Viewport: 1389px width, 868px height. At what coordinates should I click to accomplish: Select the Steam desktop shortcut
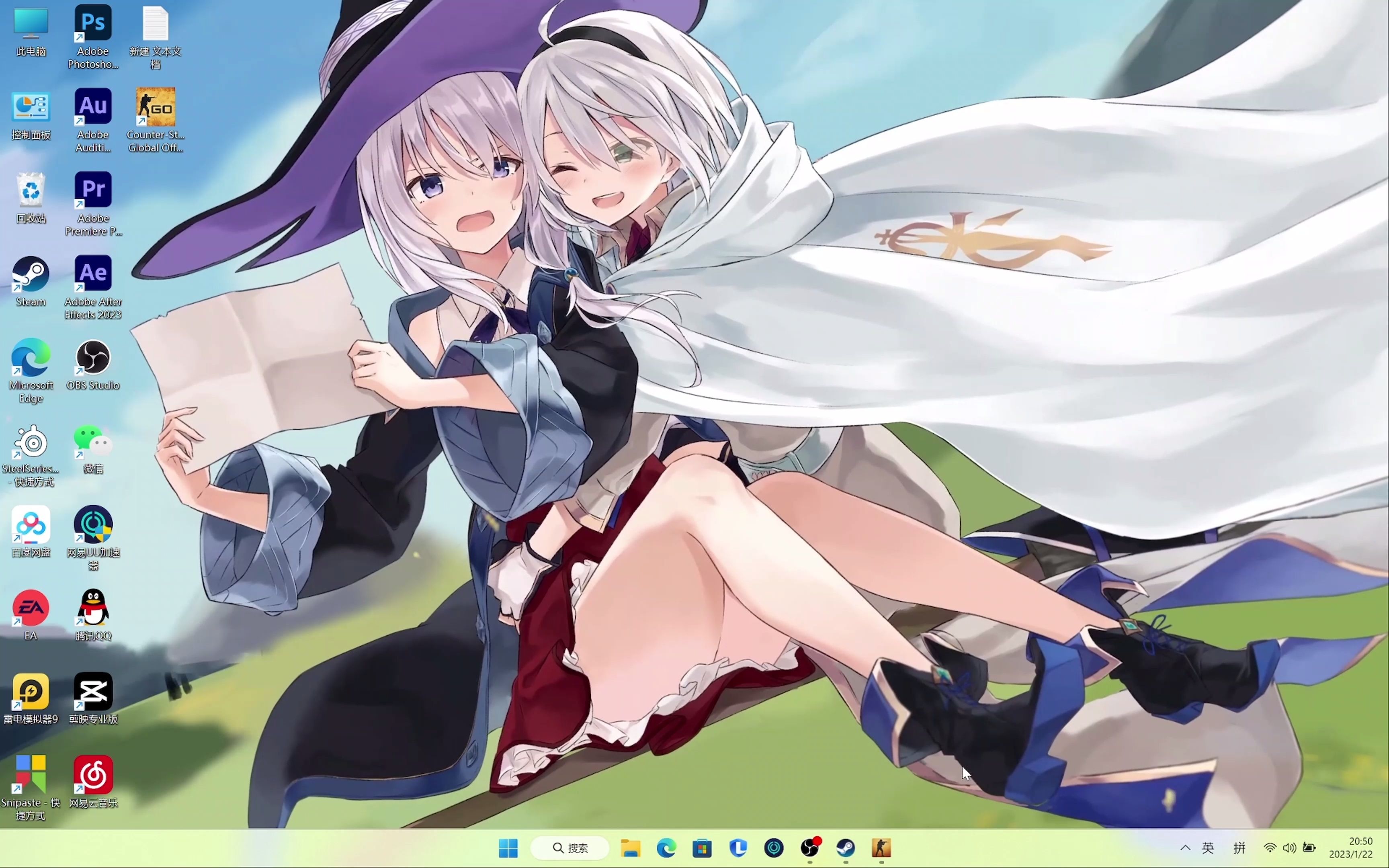pos(31,282)
